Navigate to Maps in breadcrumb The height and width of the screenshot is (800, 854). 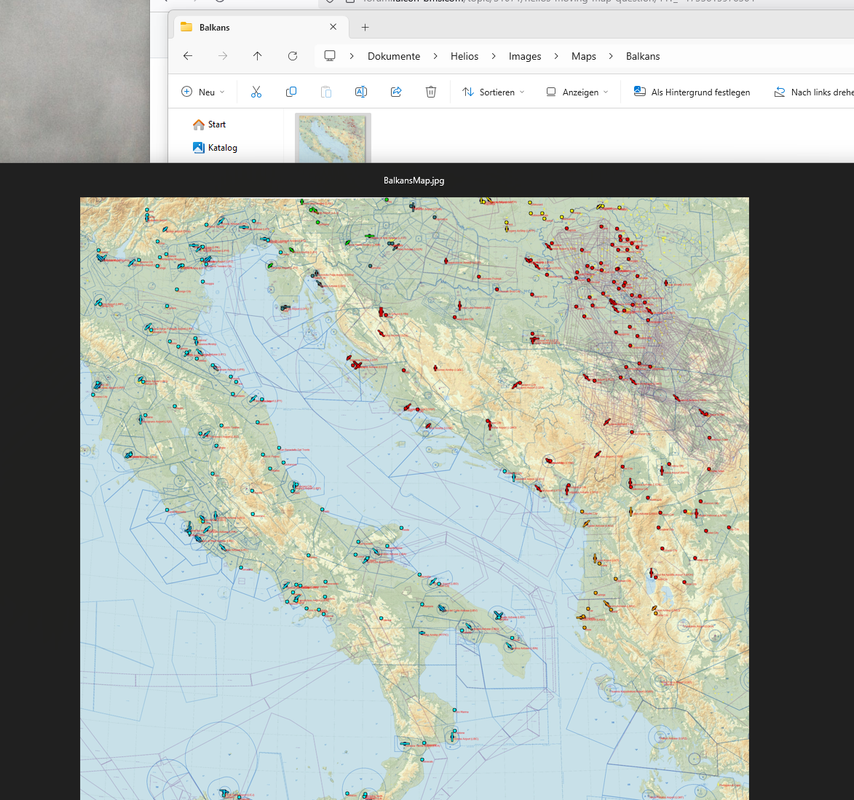click(x=584, y=56)
